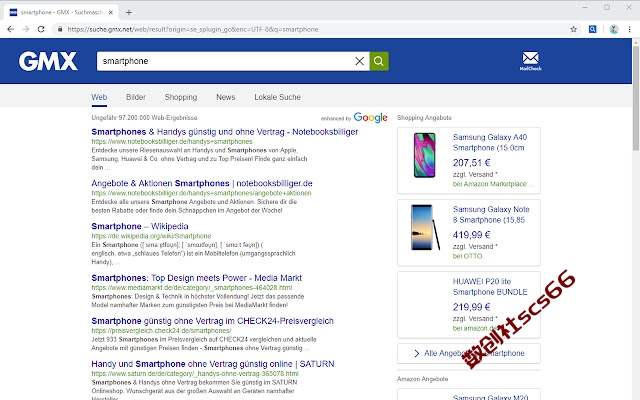Click the green search magnifier button
Image resolution: width=640 pixels, height=400 pixels.
coord(379,61)
